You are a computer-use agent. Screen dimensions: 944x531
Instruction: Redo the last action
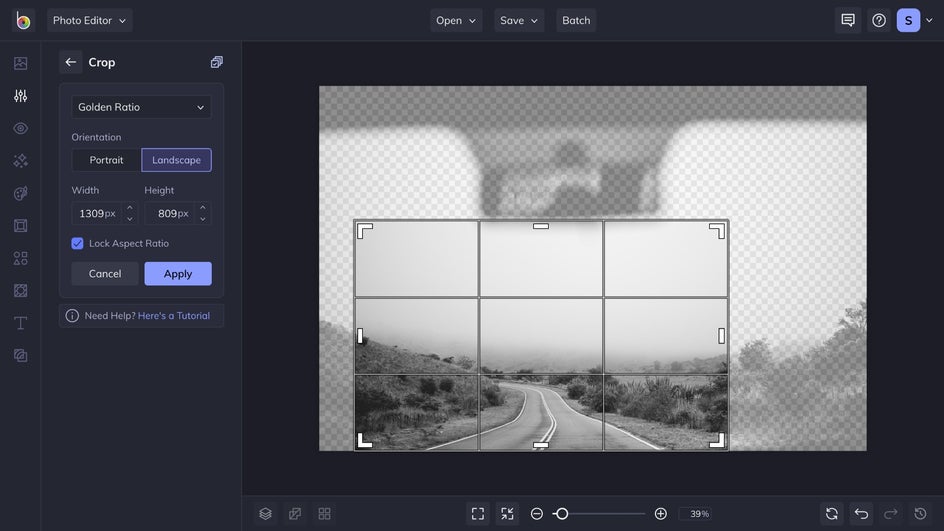coord(891,514)
